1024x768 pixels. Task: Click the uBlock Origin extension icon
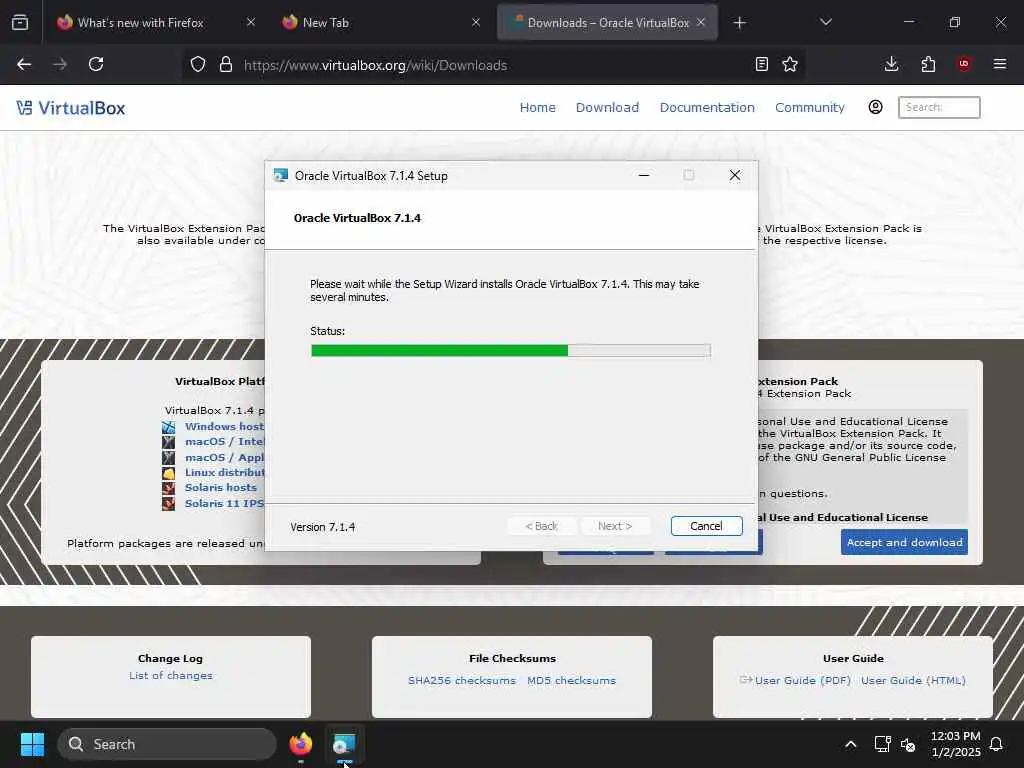[964, 63]
